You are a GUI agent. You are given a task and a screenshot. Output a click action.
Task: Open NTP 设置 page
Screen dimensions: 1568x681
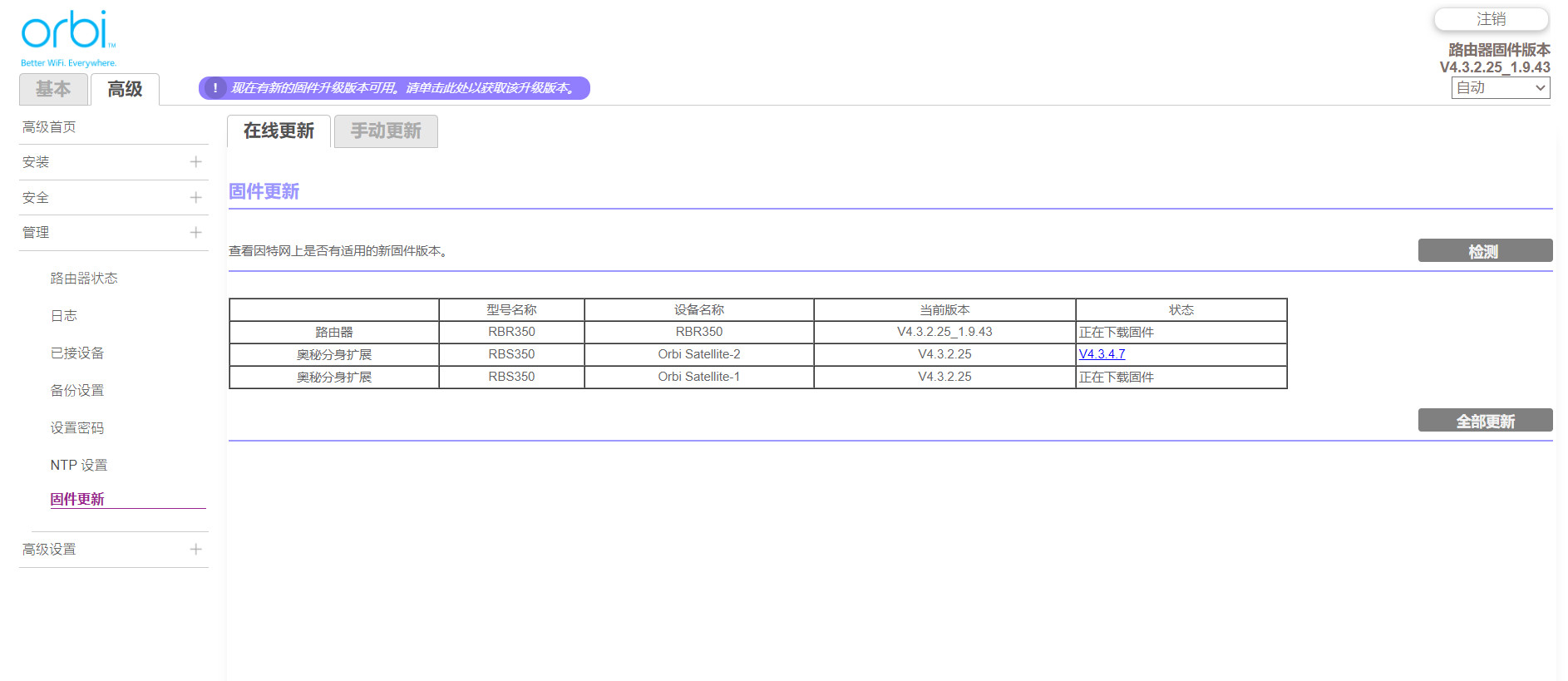[x=79, y=466]
